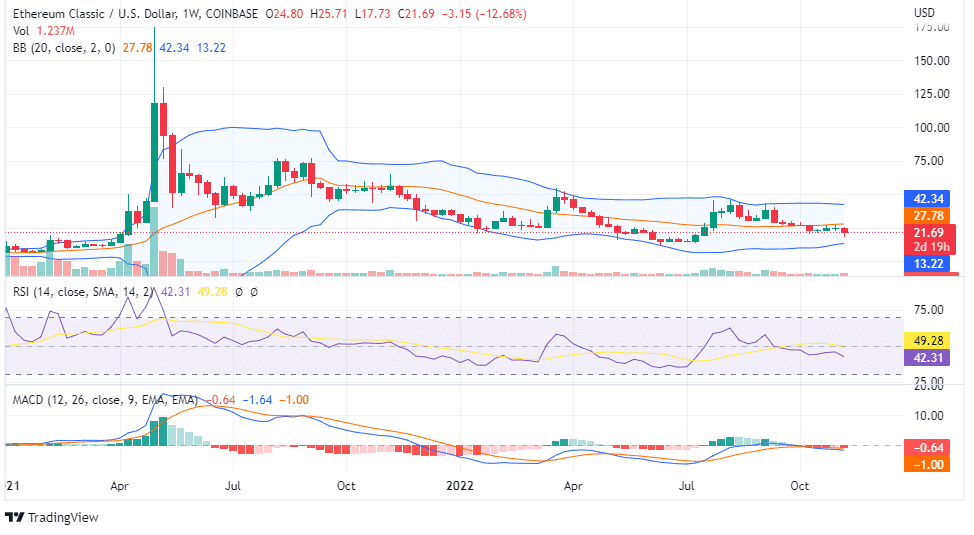
Task: Click the H25.71 high value in header
Action: click(x=329, y=14)
